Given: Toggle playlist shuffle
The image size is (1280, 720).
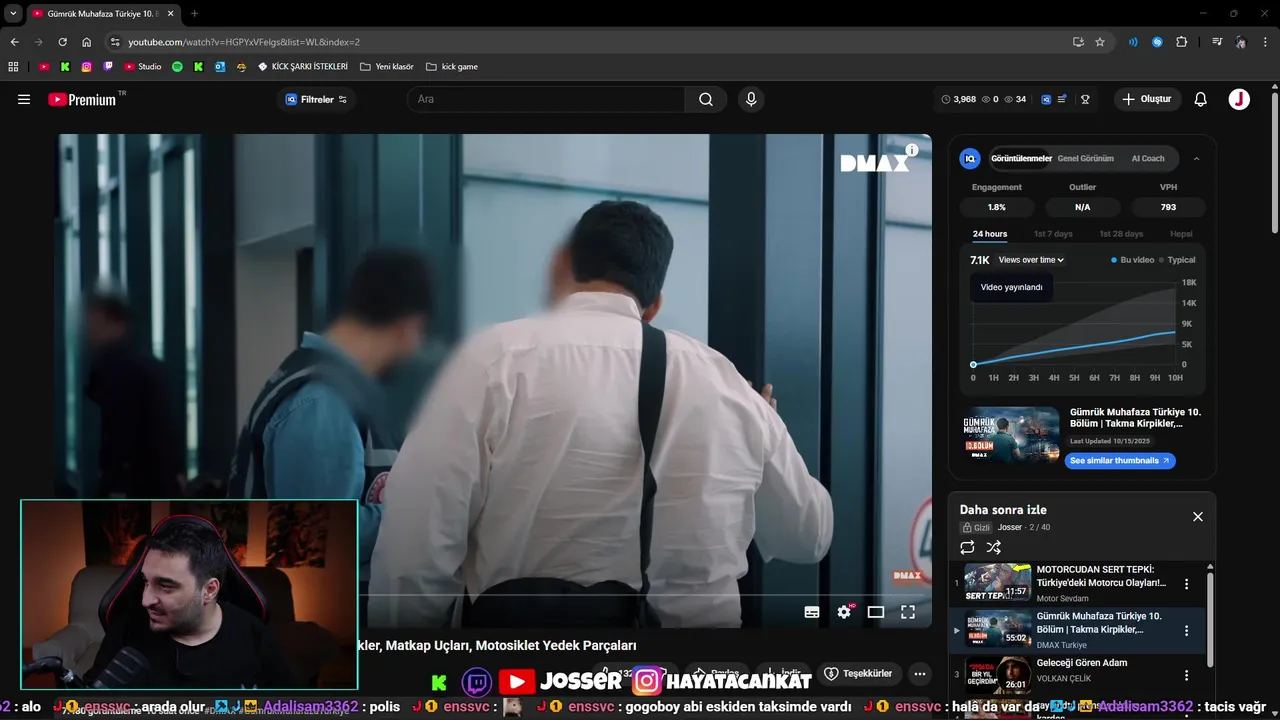Looking at the screenshot, I should (x=993, y=547).
